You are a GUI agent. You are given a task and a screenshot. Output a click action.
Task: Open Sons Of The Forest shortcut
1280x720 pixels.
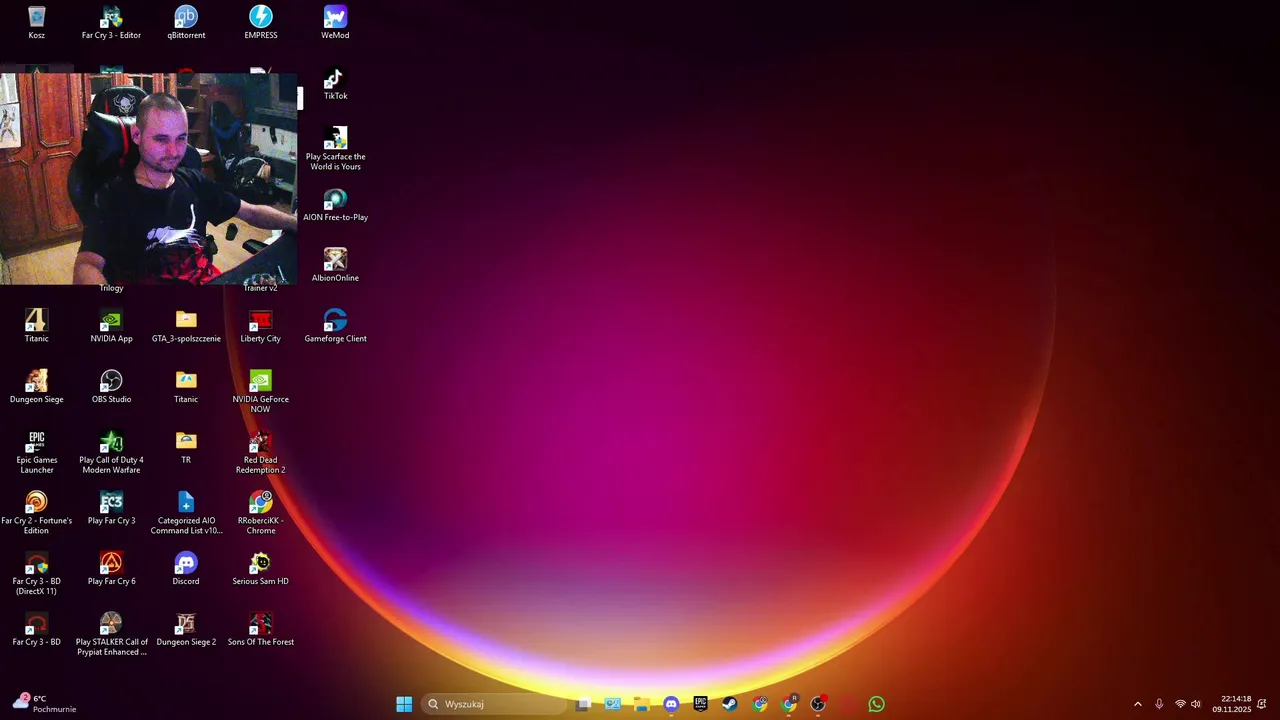point(260,631)
